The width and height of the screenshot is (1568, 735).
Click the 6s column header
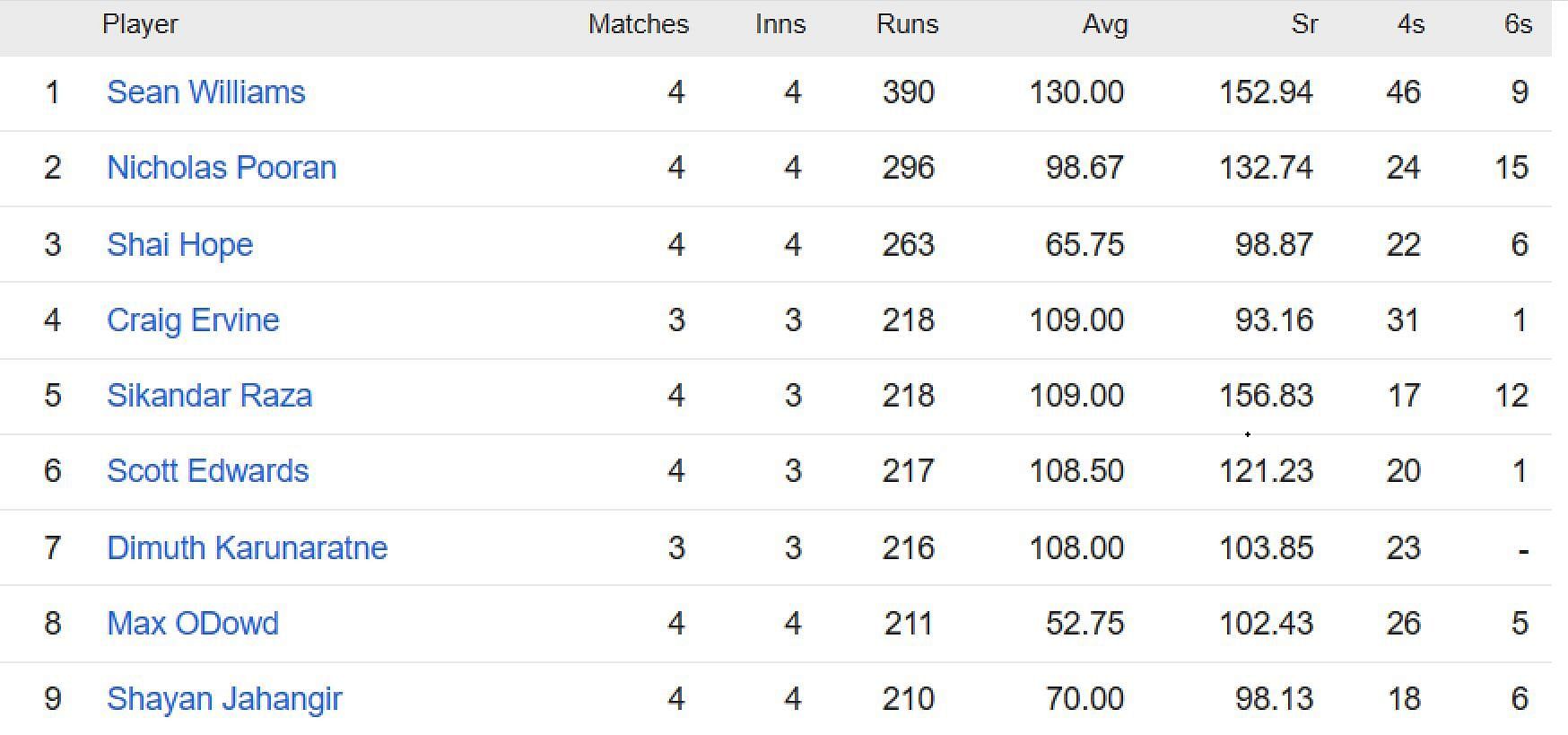click(1518, 24)
